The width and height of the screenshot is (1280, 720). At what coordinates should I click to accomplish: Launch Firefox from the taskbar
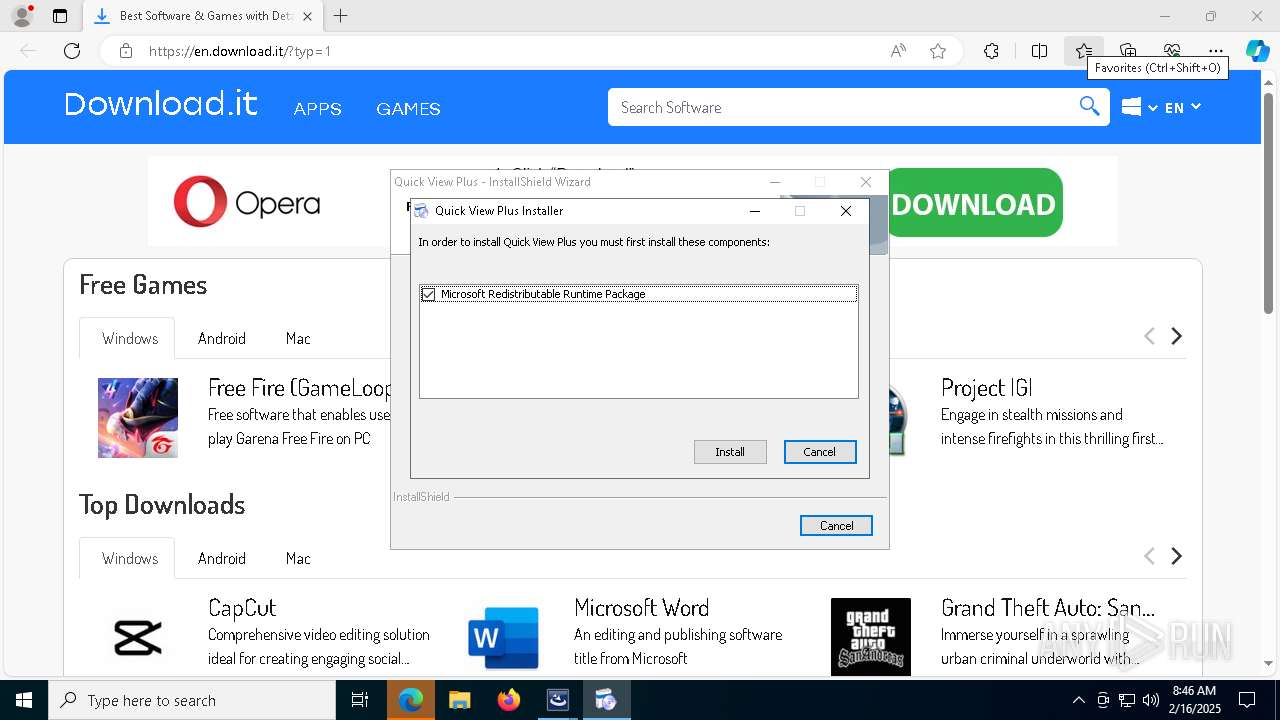[x=509, y=700]
